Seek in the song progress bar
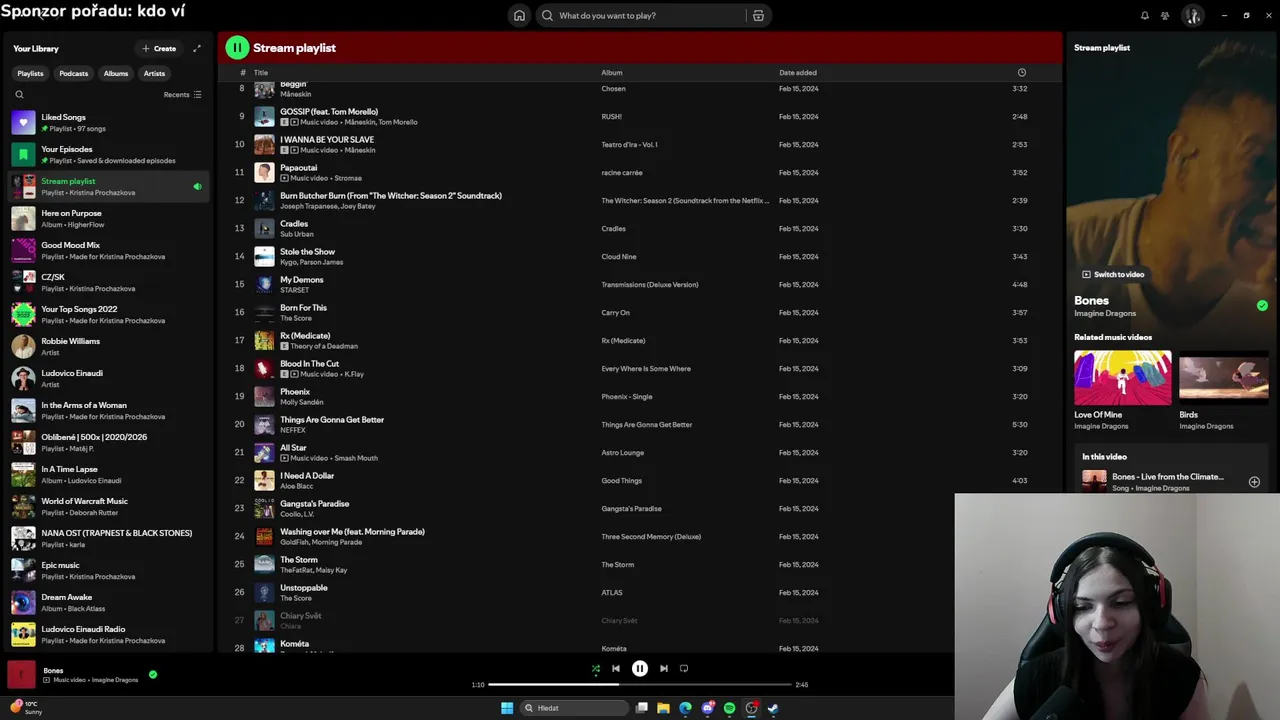The width and height of the screenshot is (1280, 720). coord(640,684)
